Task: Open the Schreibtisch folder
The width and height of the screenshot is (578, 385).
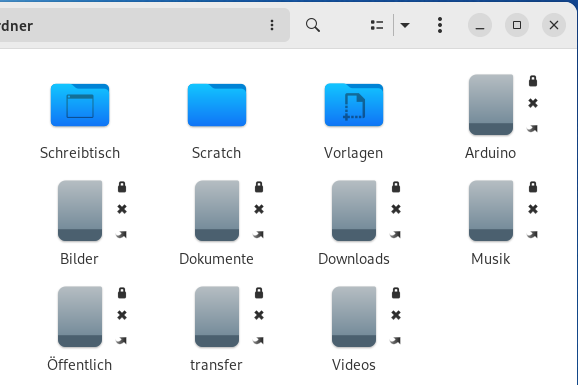Action: pyautogui.click(x=80, y=105)
